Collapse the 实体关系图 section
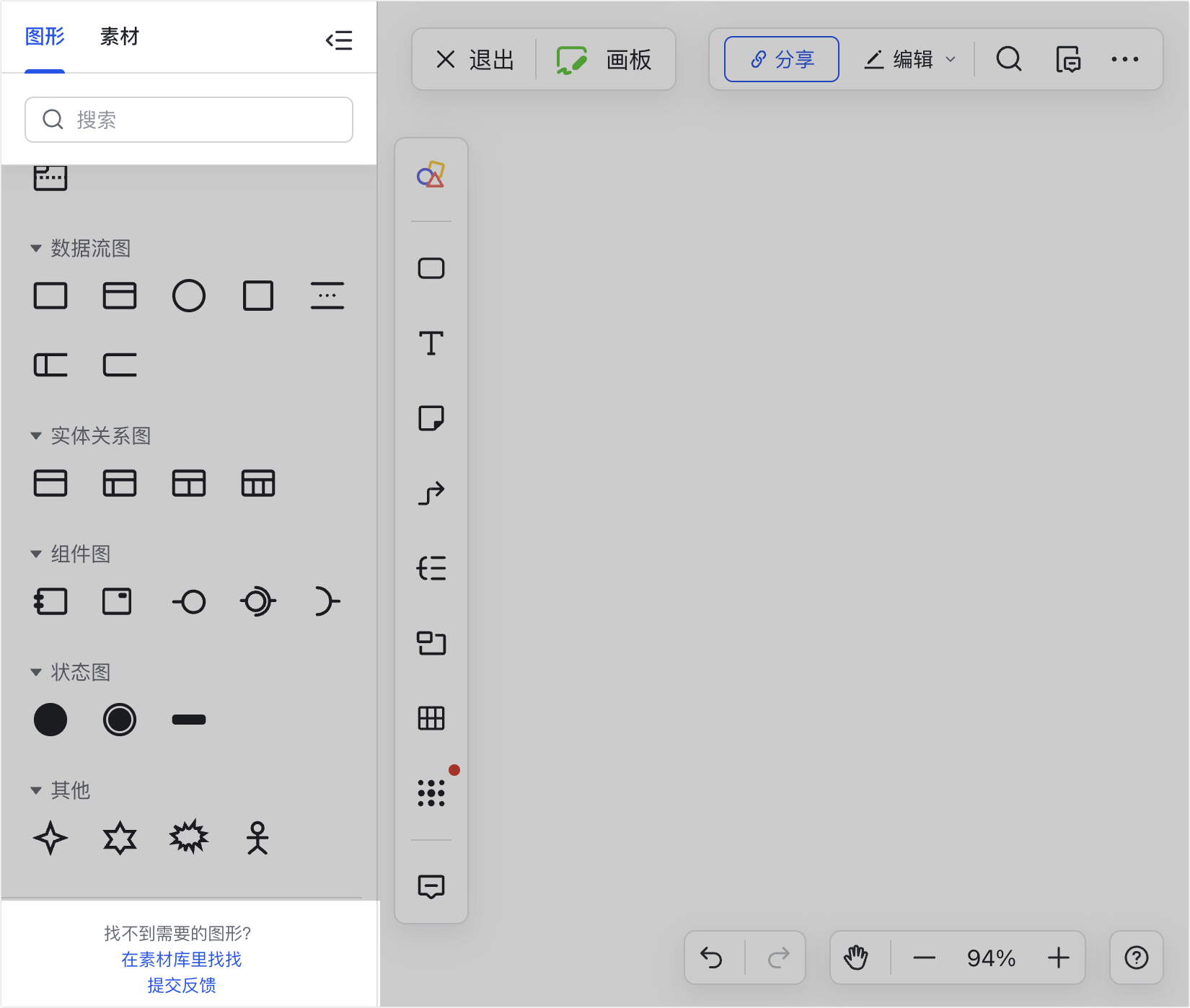The image size is (1190, 1008). [x=36, y=436]
